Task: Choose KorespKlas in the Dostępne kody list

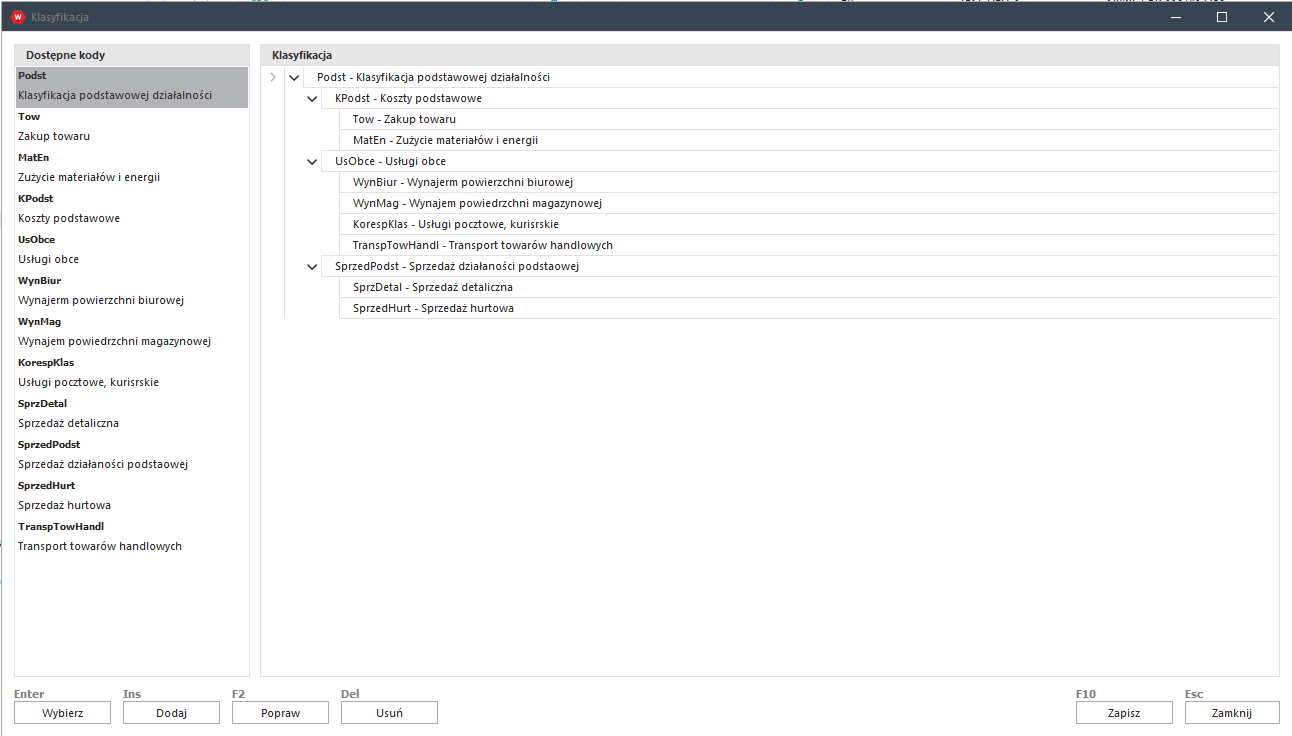Action: pyautogui.click(x=46, y=363)
